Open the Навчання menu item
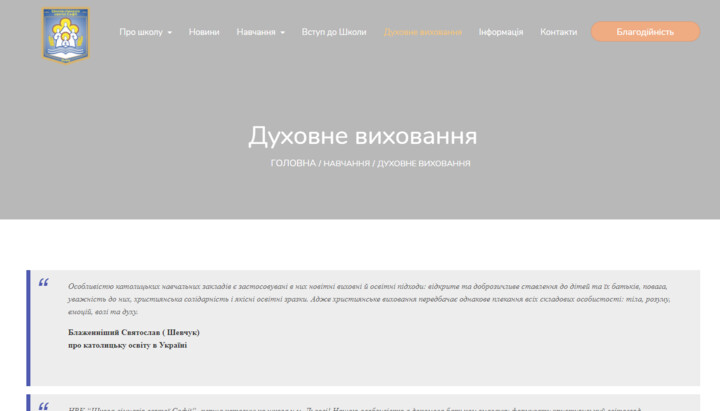Screen dimensions: 720x411 (x=256, y=32)
